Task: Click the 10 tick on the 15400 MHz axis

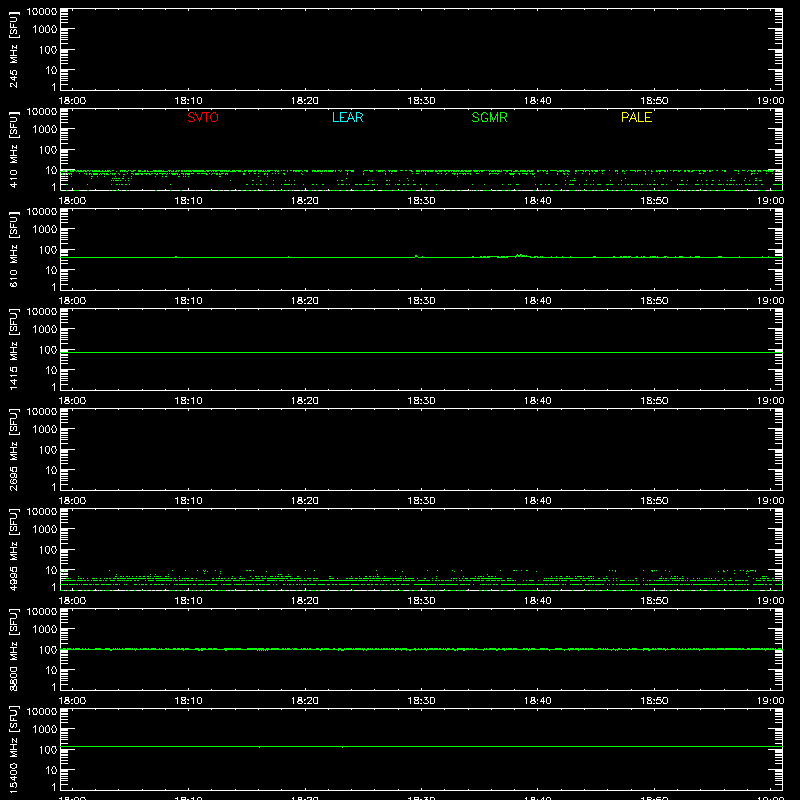Action: (51, 770)
